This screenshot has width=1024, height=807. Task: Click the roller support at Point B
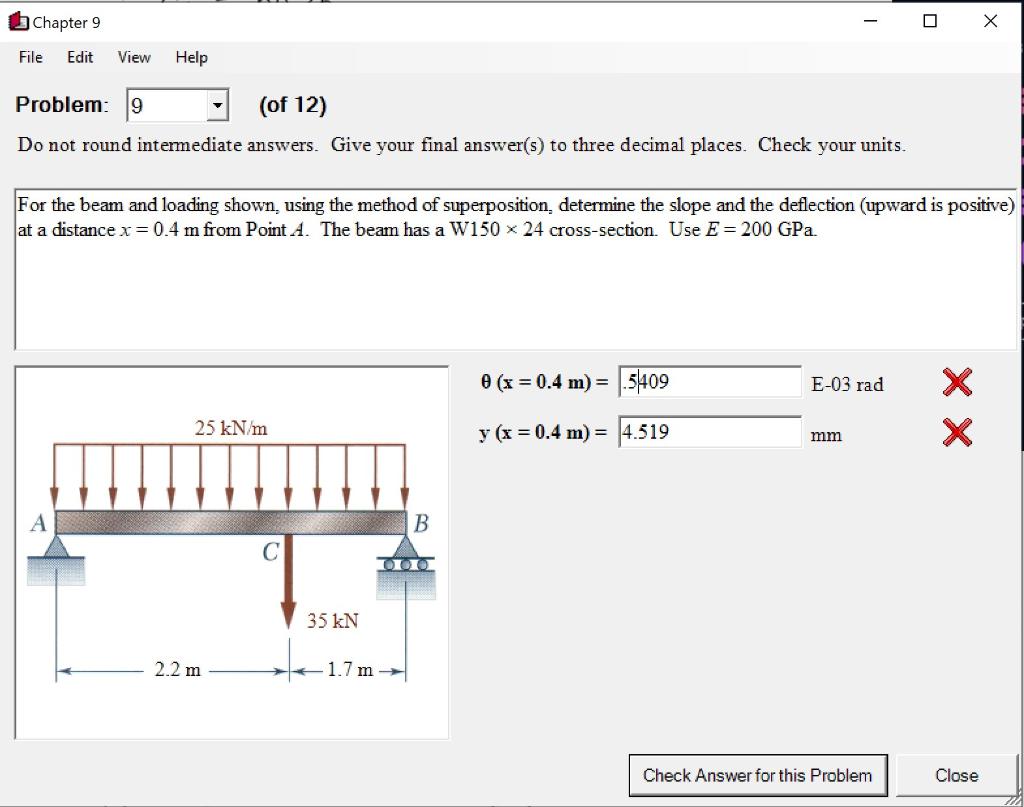[x=406, y=565]
